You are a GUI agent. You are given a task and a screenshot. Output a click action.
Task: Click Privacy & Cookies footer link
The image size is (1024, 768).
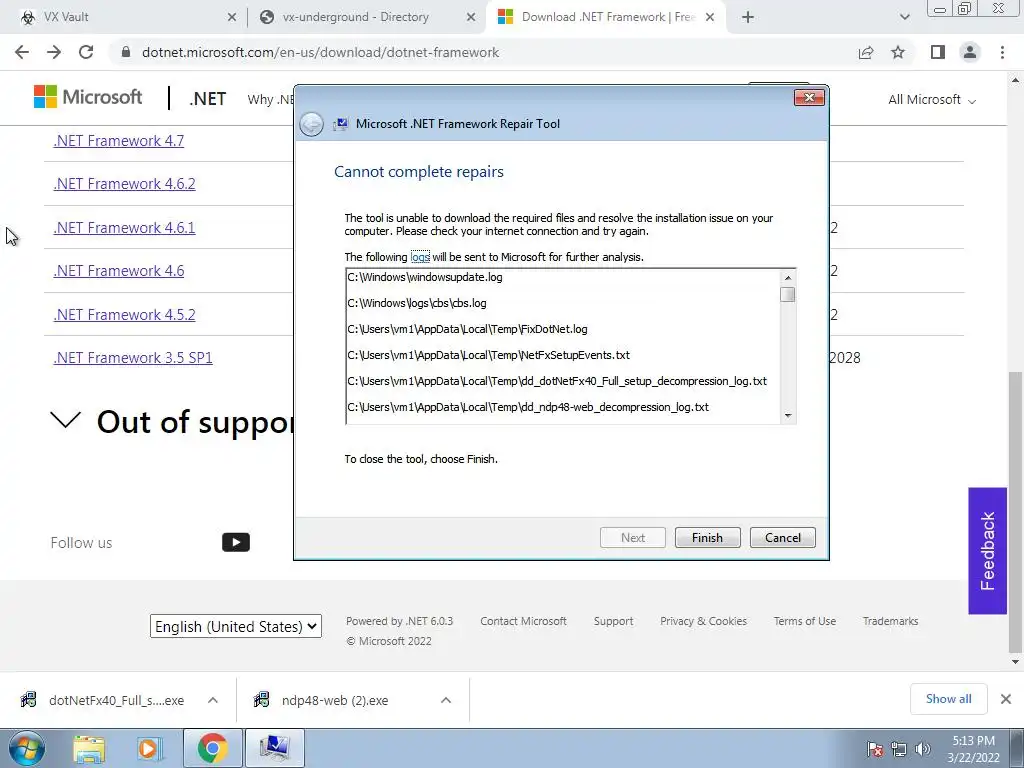tap(703, 621)
